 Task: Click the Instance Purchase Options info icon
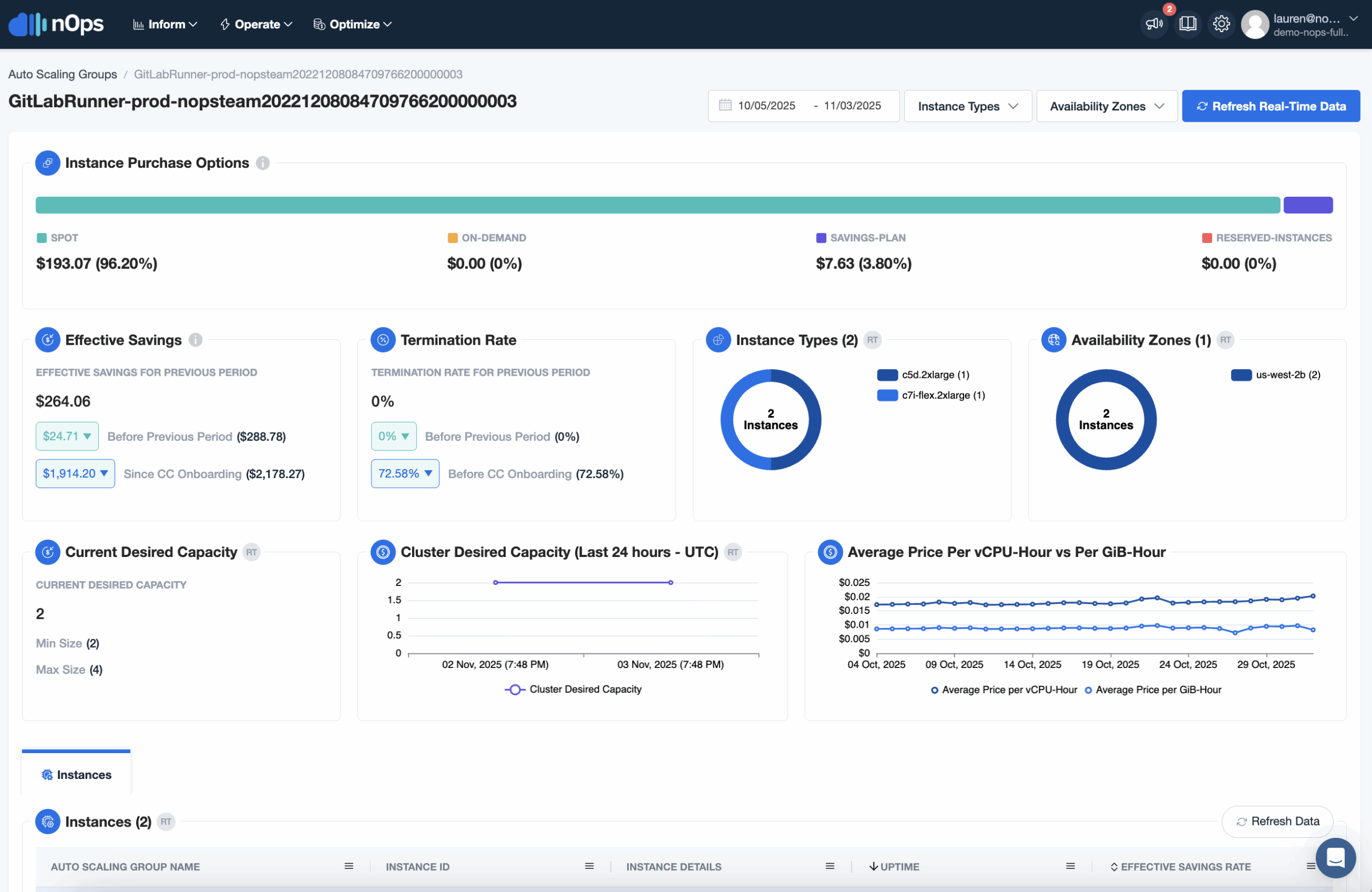pyautogui.click(x=263, y=163)
